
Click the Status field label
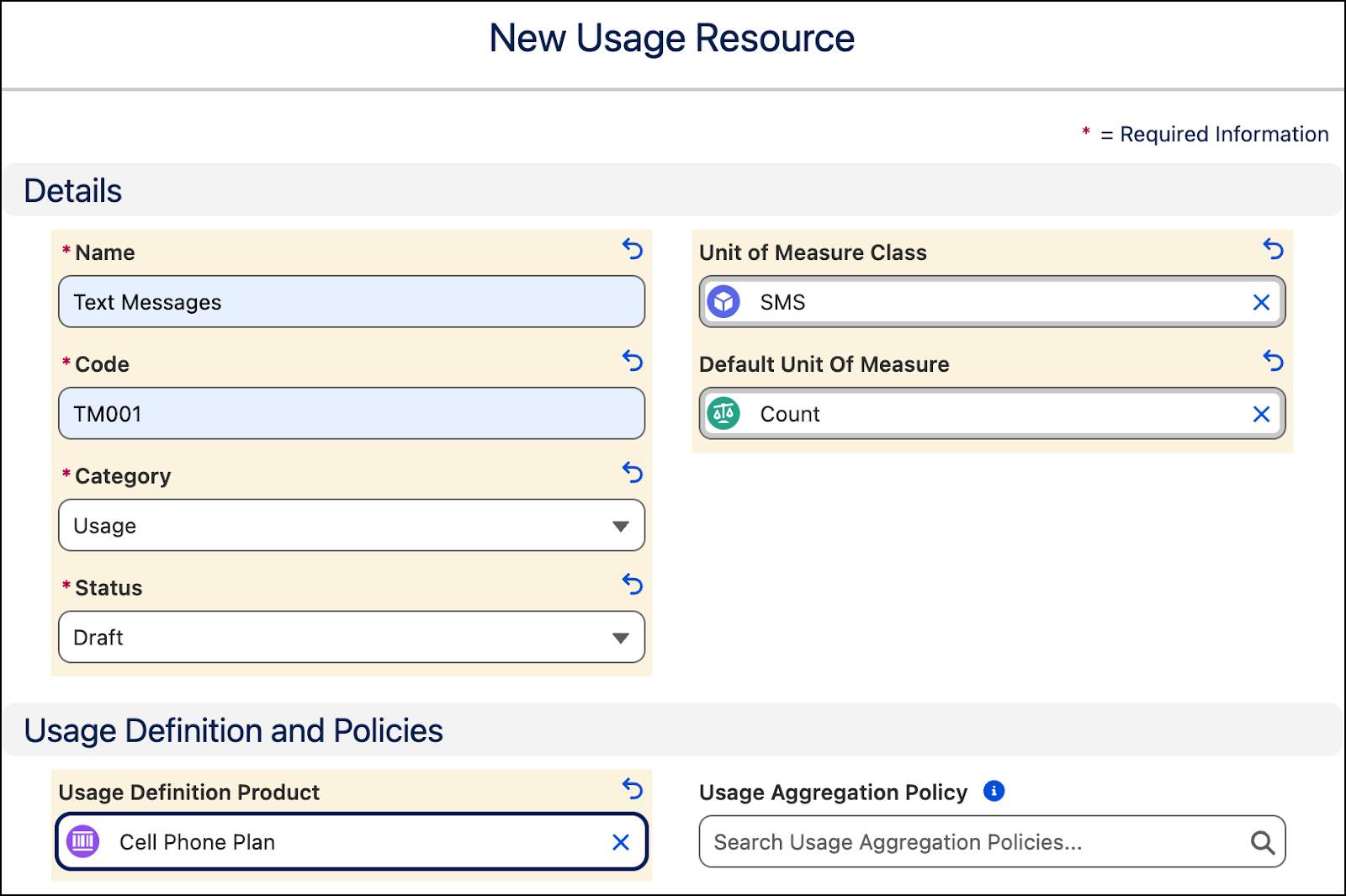(x=109, y=588)
